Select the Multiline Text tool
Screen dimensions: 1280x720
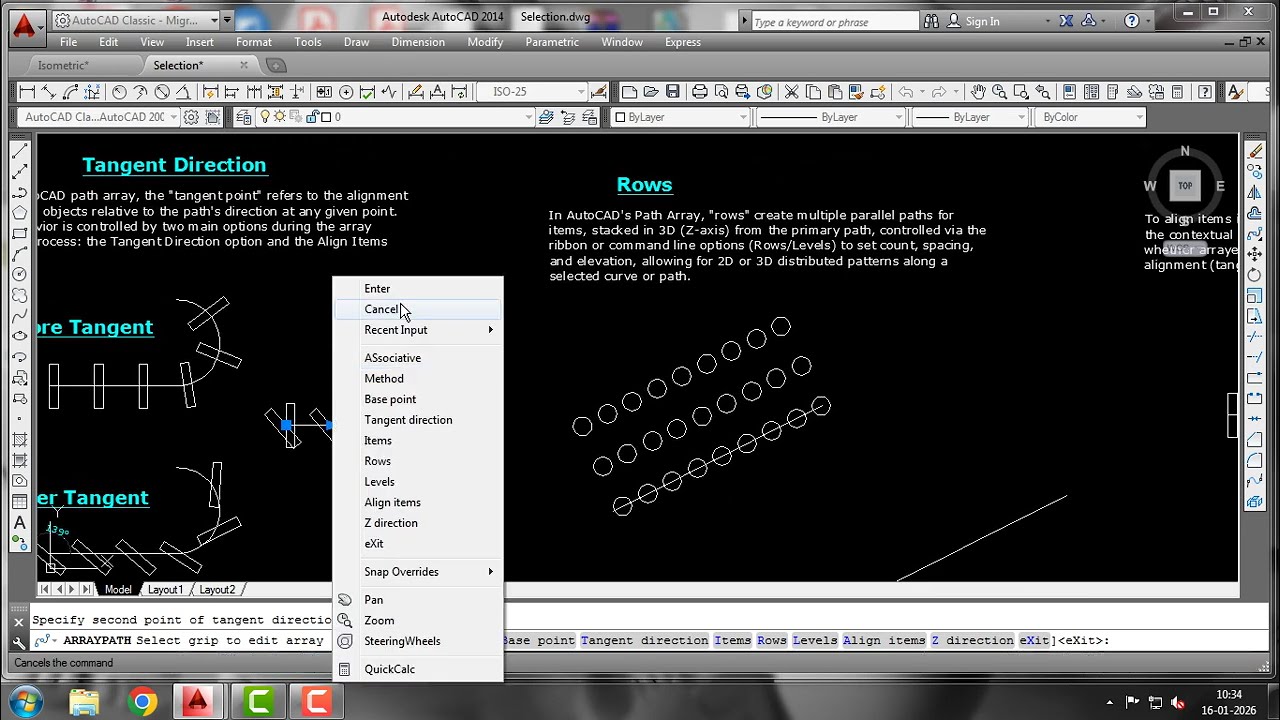(x=19, y=522)
